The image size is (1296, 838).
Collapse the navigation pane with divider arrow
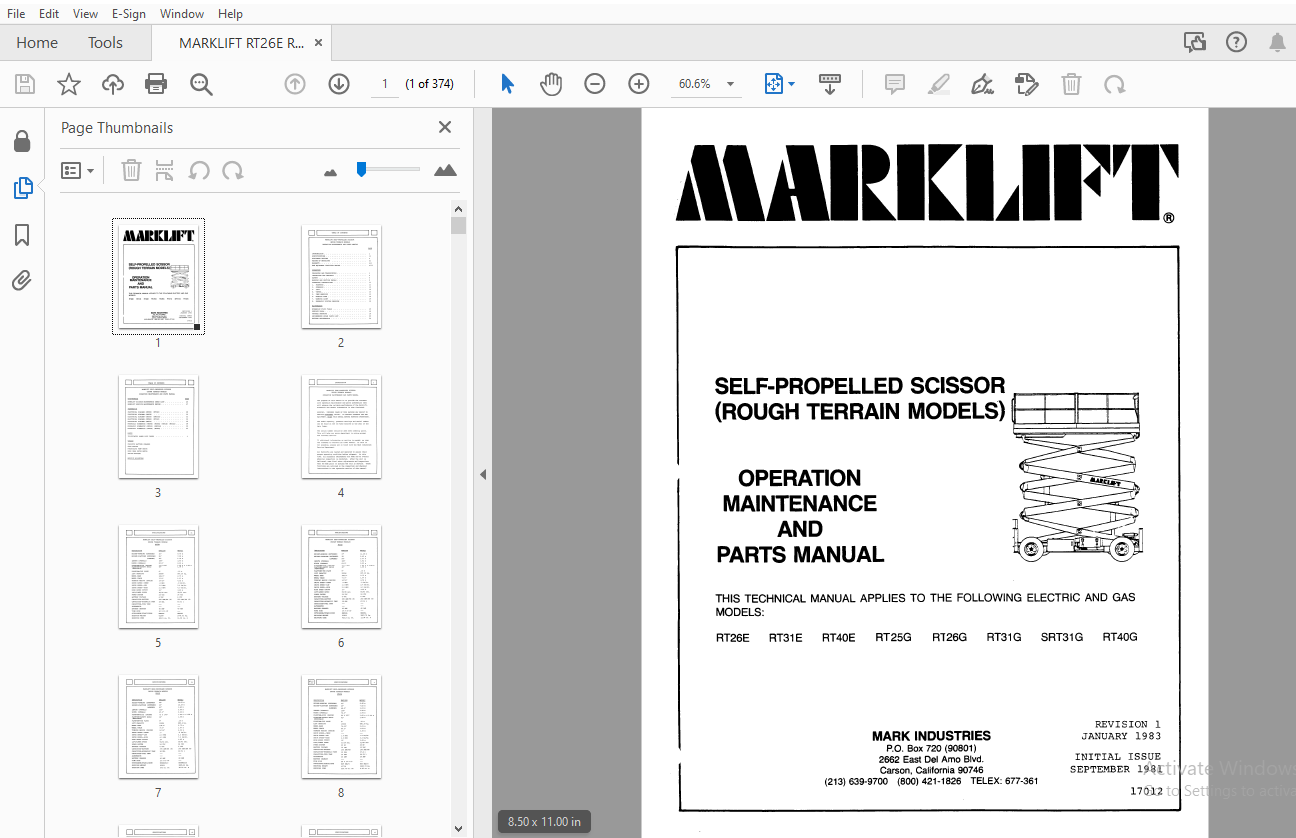pyautogui.click(x=483, y=474)
